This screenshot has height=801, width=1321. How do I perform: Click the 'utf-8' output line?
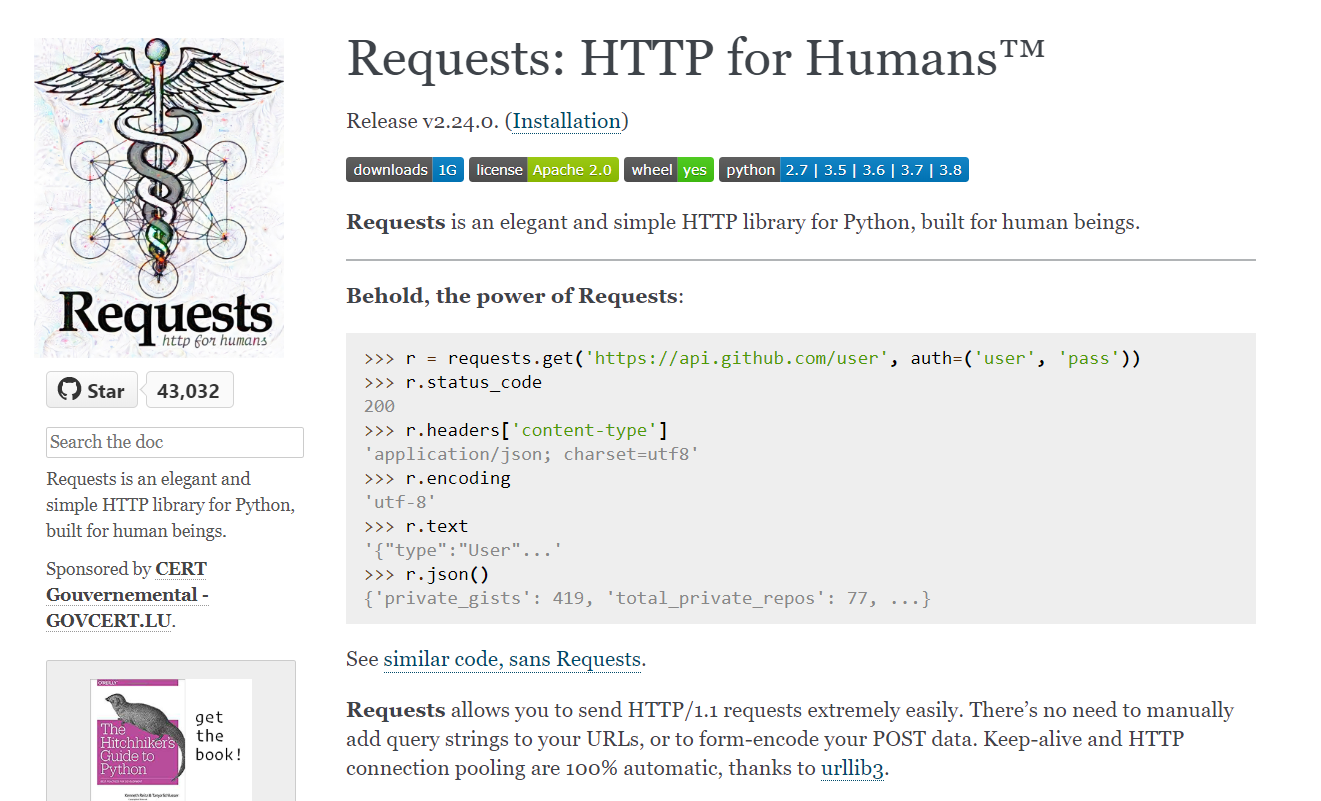[x=400, y=502]
